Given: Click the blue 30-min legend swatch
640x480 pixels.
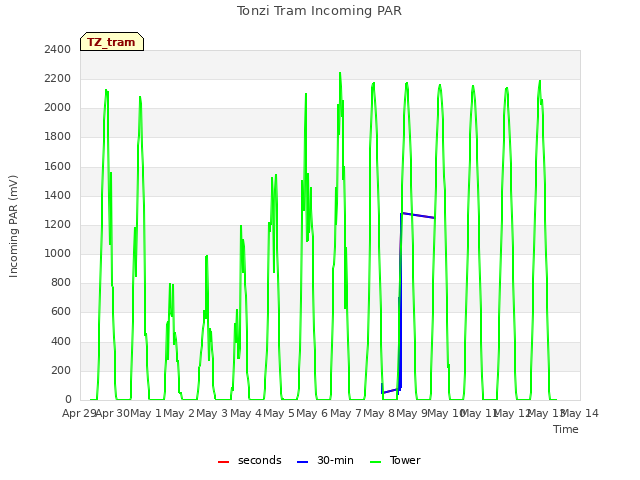Looking at the screenshot, I should point(302,462).
